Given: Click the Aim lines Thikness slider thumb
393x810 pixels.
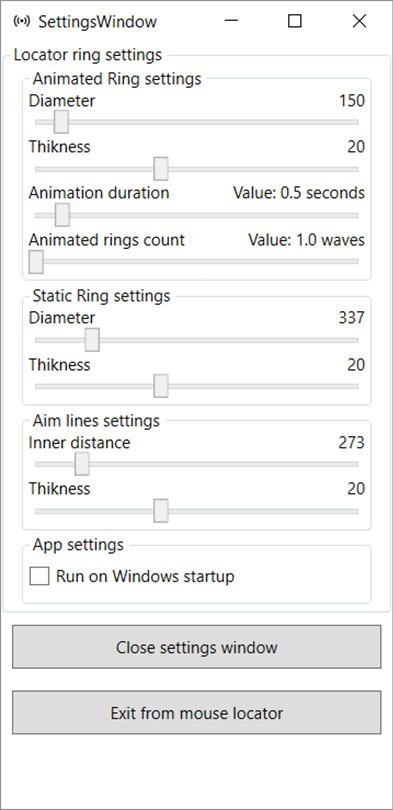Looking at the screenshot, I should [x=161, y=511].
